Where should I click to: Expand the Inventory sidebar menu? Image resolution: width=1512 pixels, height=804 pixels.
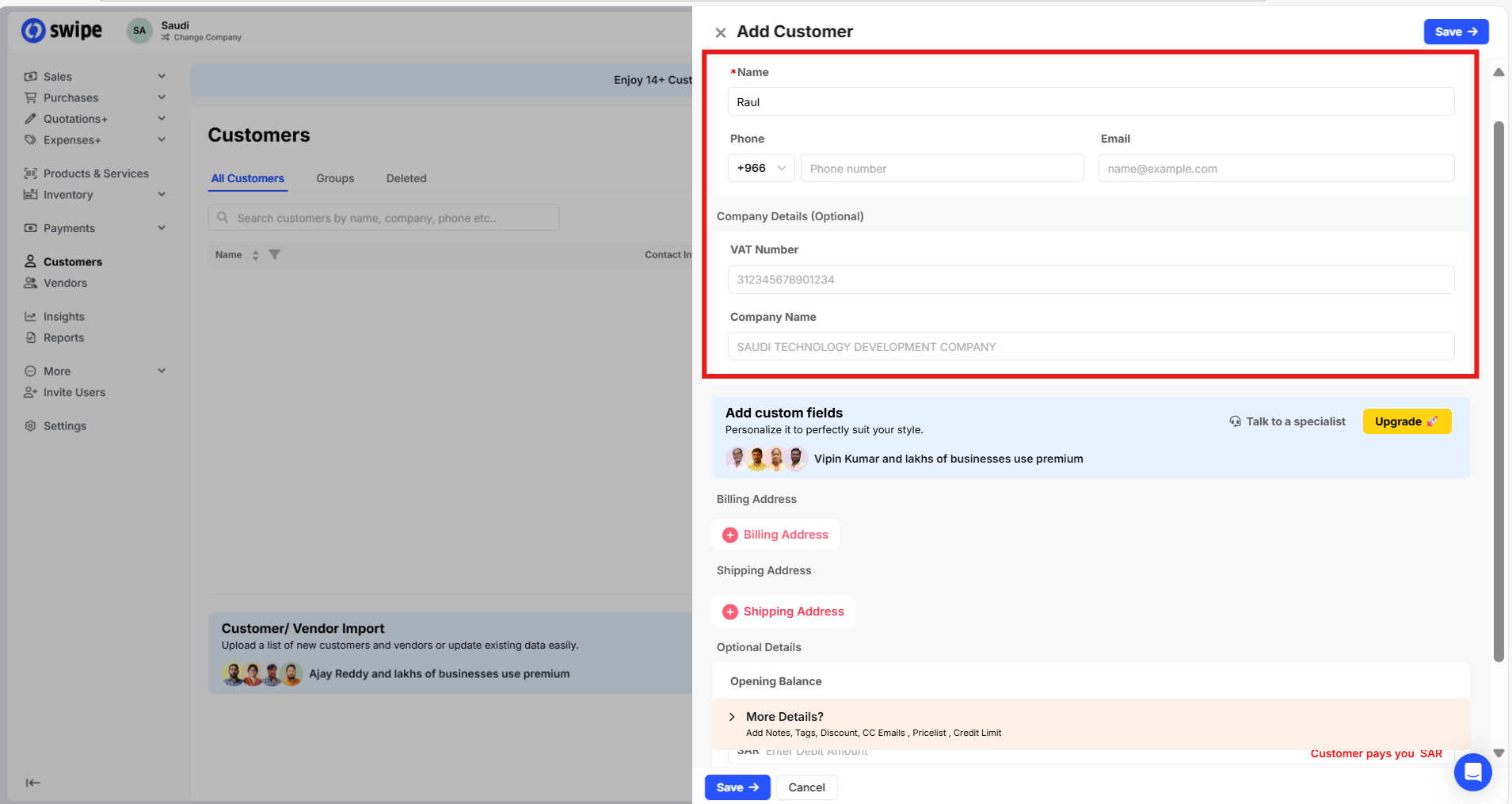pyautogui.click(x=162, y=194)
